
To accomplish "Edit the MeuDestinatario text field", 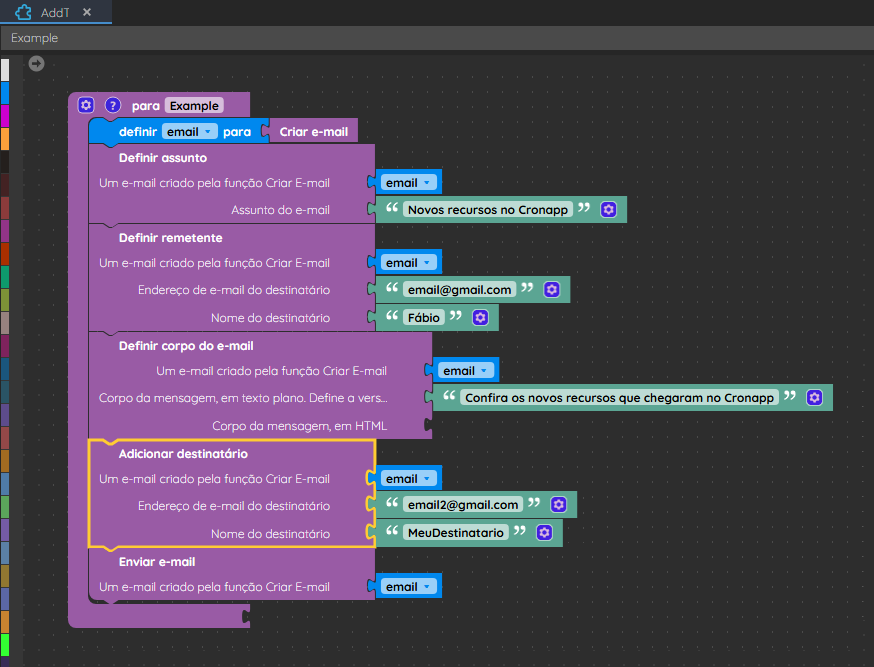I will pyautogui.click(x=455, y=533).
